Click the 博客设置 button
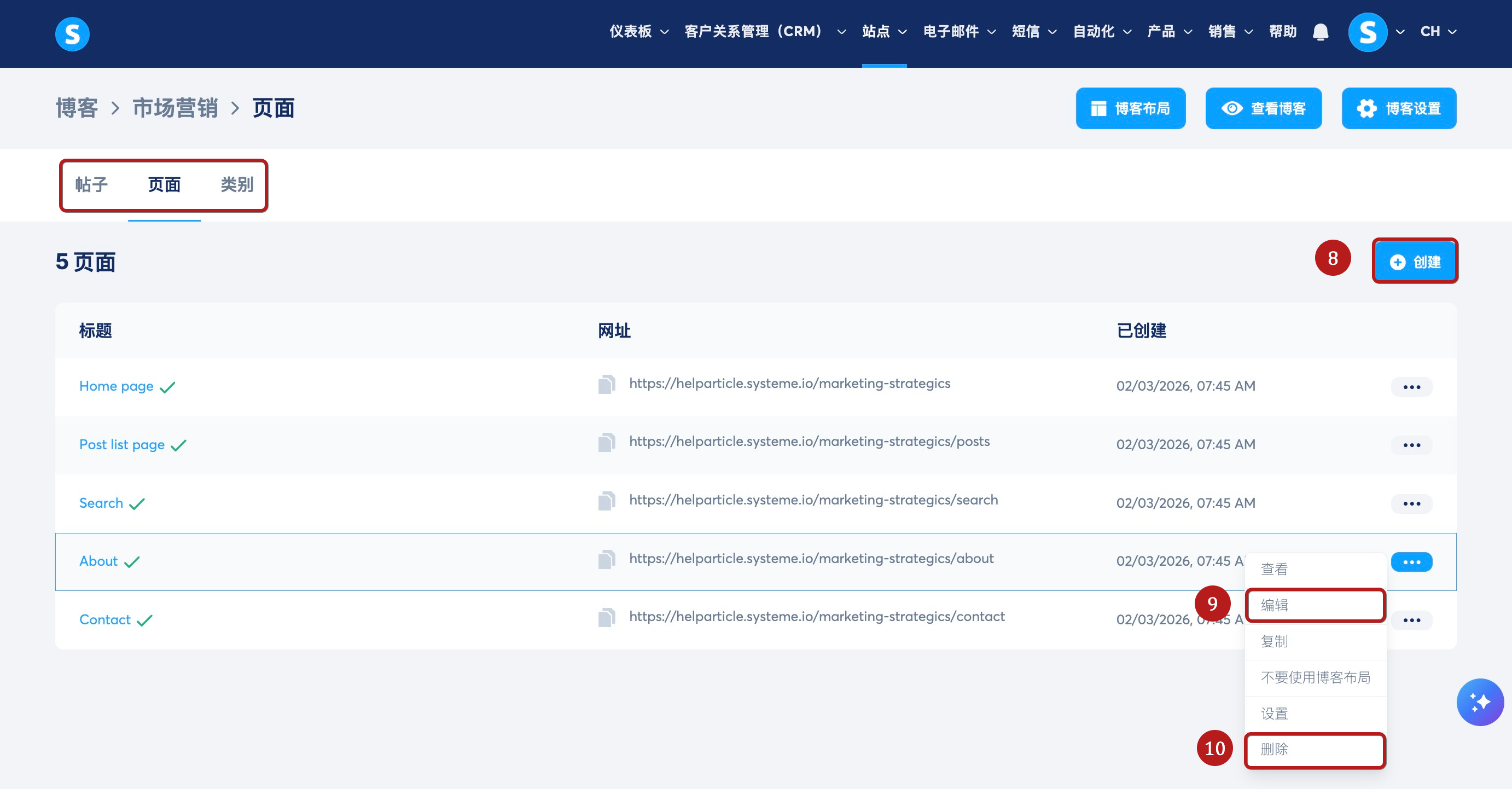 1398,108
